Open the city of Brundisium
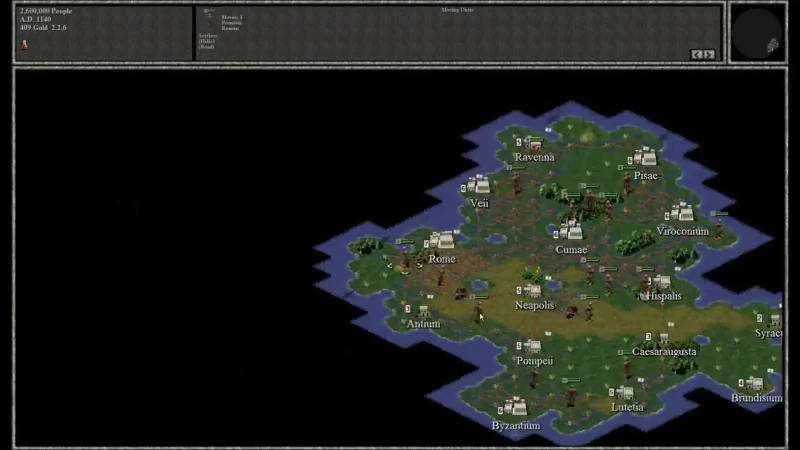 (x=755, y=383)
